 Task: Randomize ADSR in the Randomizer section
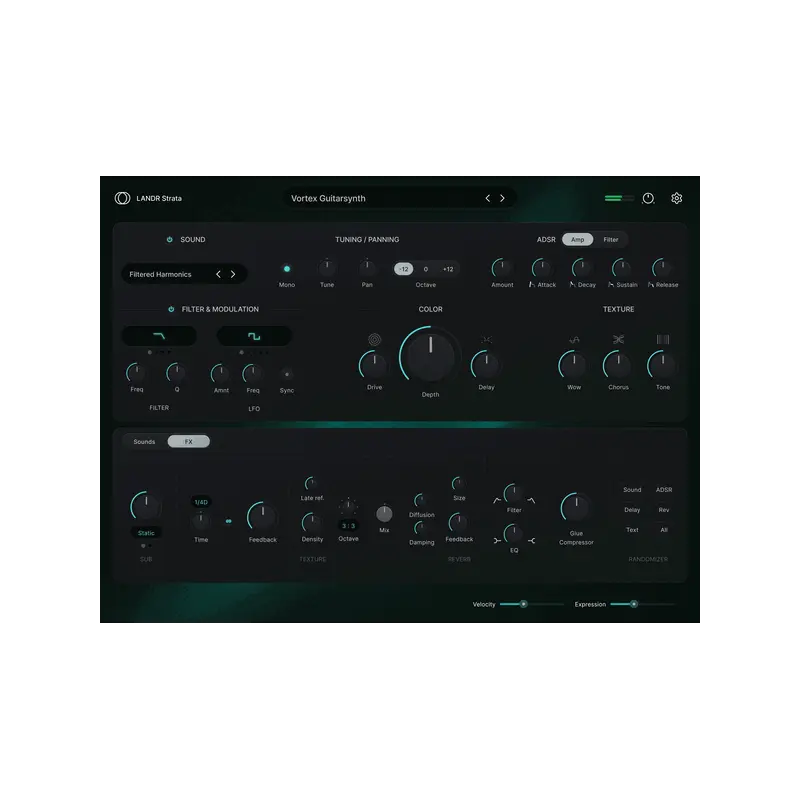click(664, 490)
